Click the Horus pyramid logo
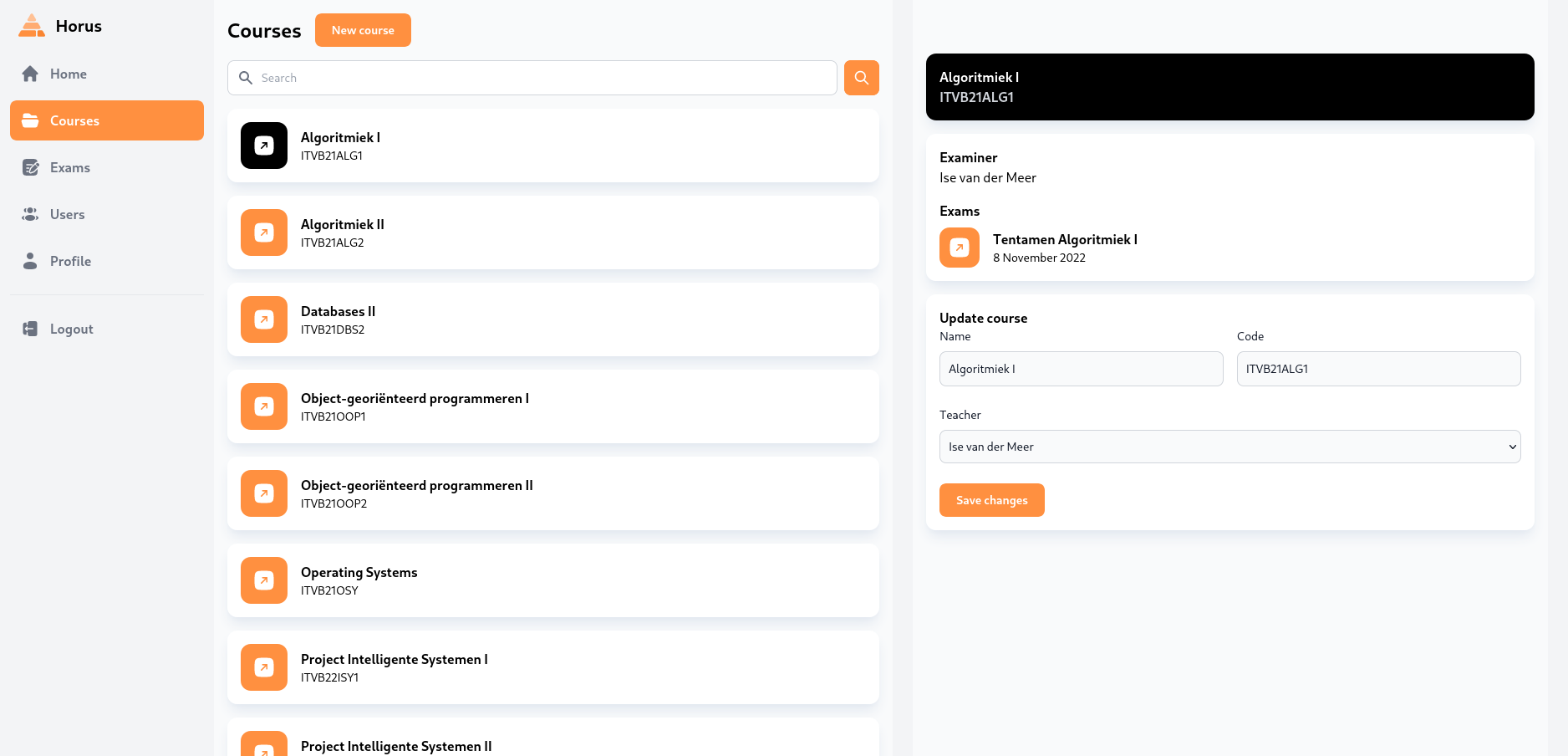1568x756 pixels. tap(31, 25)
